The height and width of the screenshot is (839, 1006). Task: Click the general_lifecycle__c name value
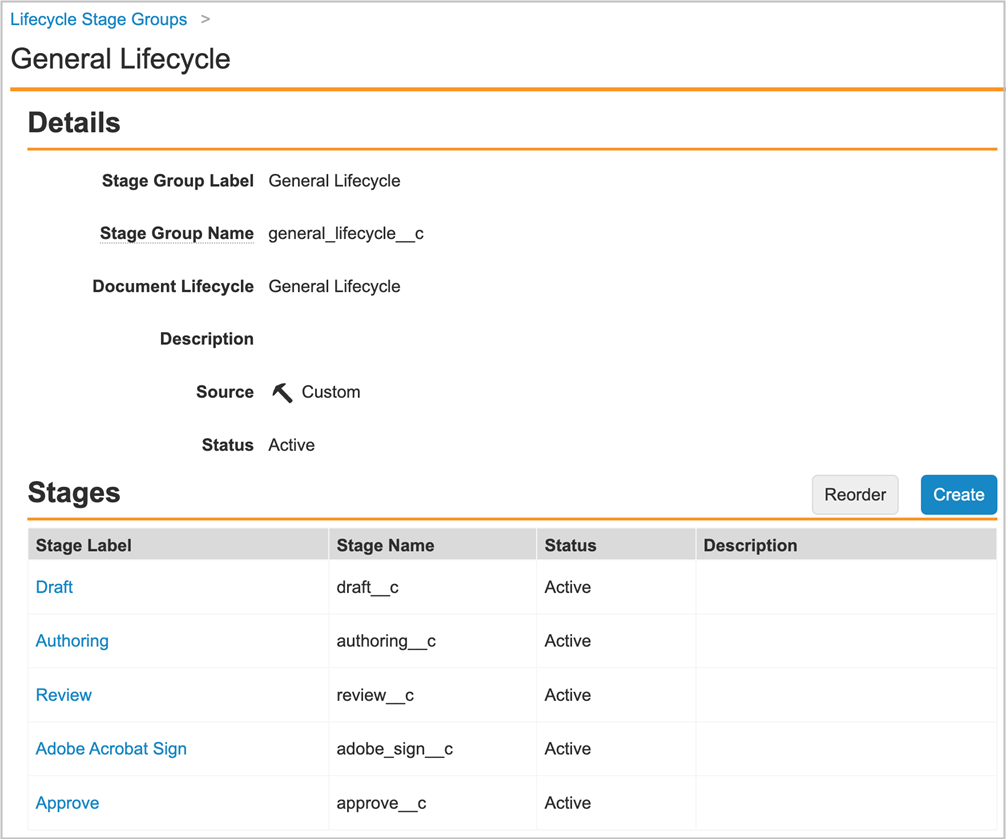pos(346,234)
